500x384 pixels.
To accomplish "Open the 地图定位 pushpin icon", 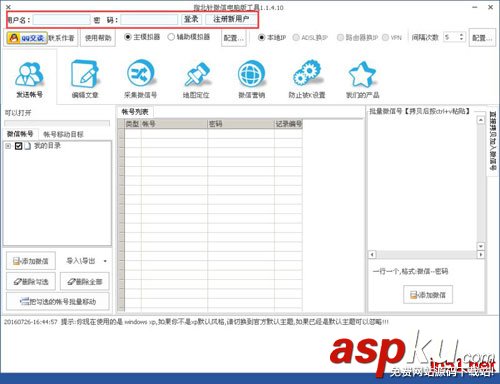I will point(196,79).
